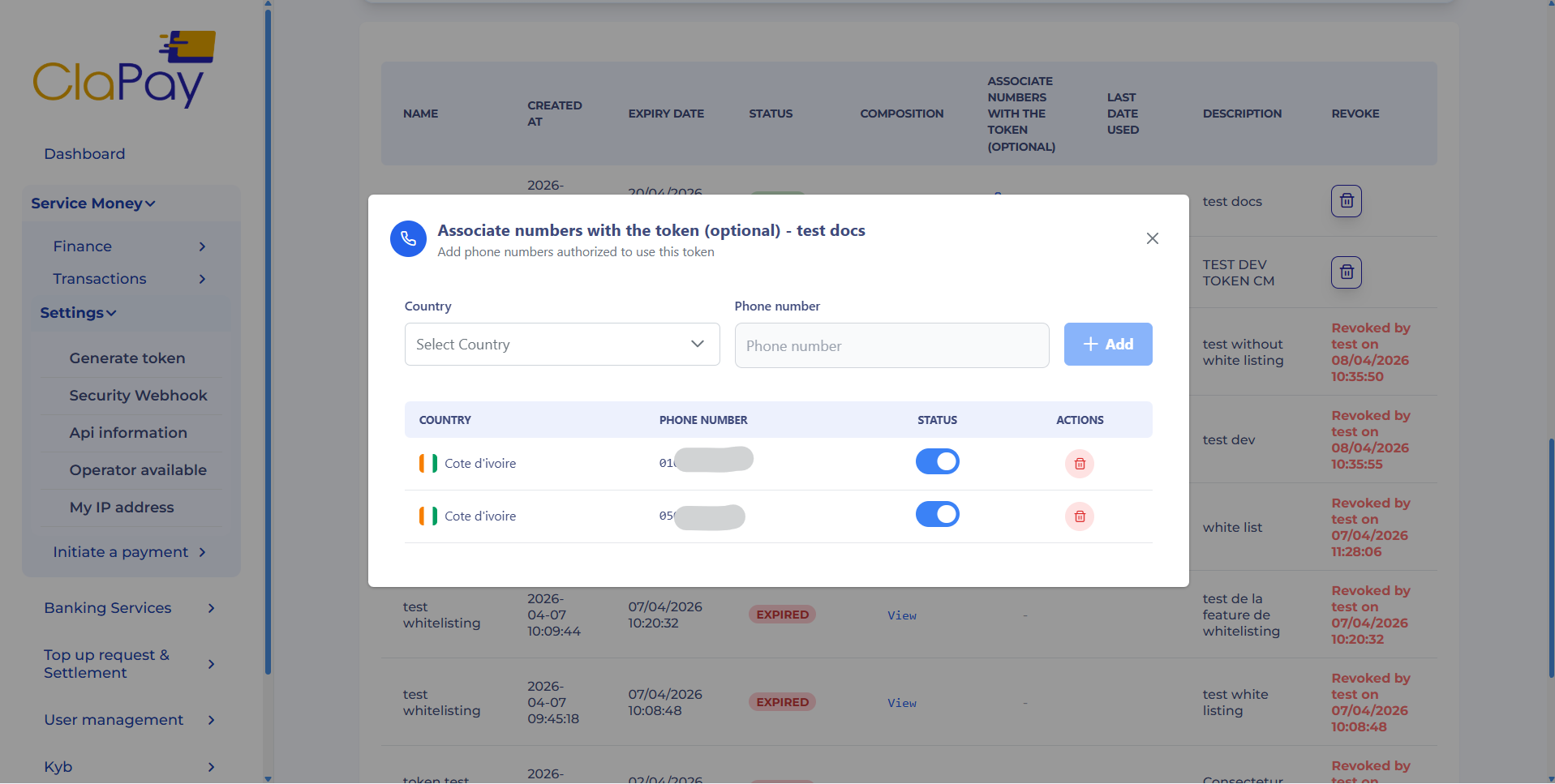The width and height of the screenshot is (1555, 784).
Task: Revoke the TEST DEV TOKEN CM token
Action: 1346,272
